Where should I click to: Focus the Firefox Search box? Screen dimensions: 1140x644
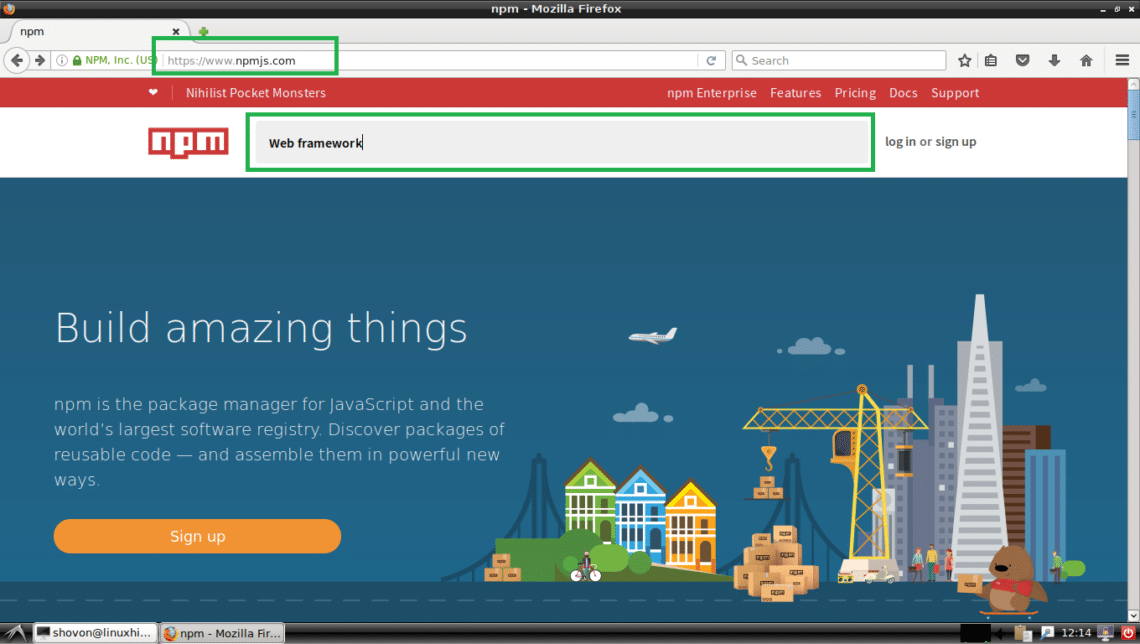point(839,60)
